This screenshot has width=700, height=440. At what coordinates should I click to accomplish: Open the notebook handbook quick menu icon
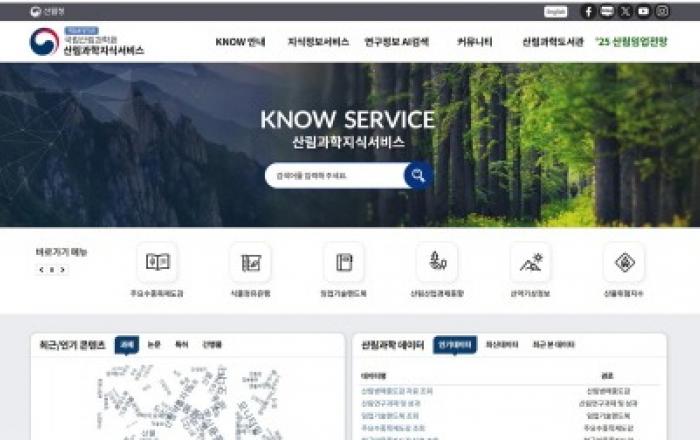pyautogui.click(x=344, y=262)
